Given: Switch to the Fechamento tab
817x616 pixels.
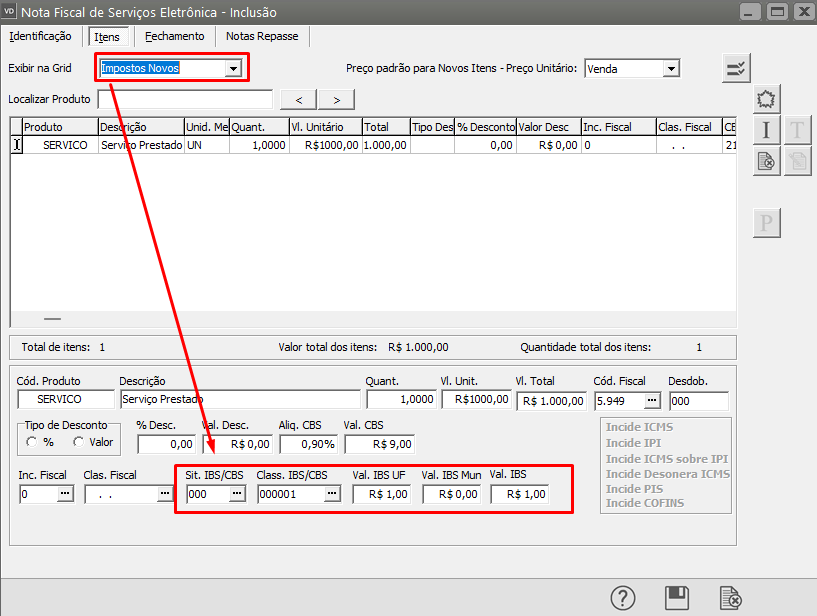Looking at the screenshot, I should (174, 36).
